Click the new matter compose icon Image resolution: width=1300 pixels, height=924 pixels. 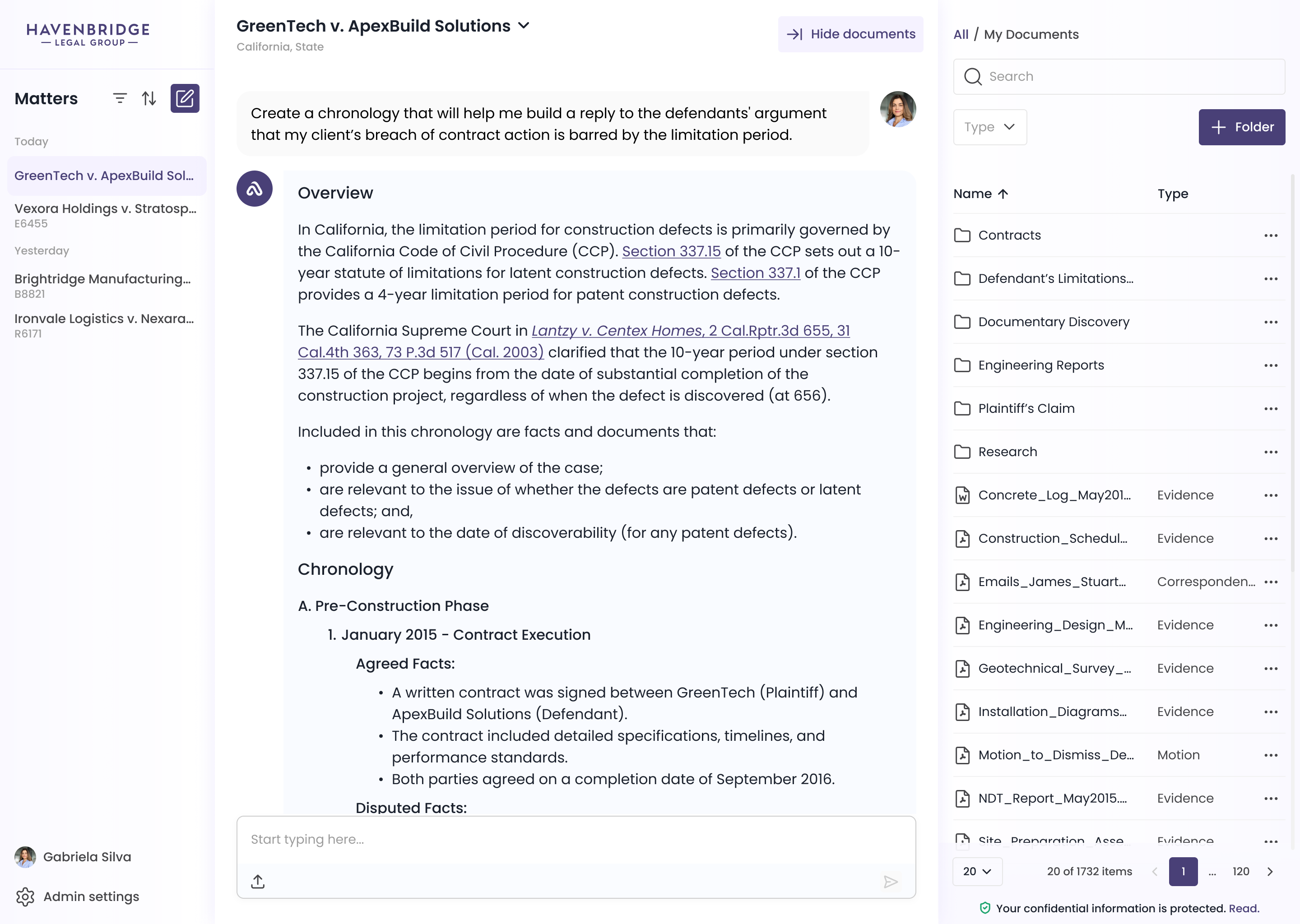185,98
